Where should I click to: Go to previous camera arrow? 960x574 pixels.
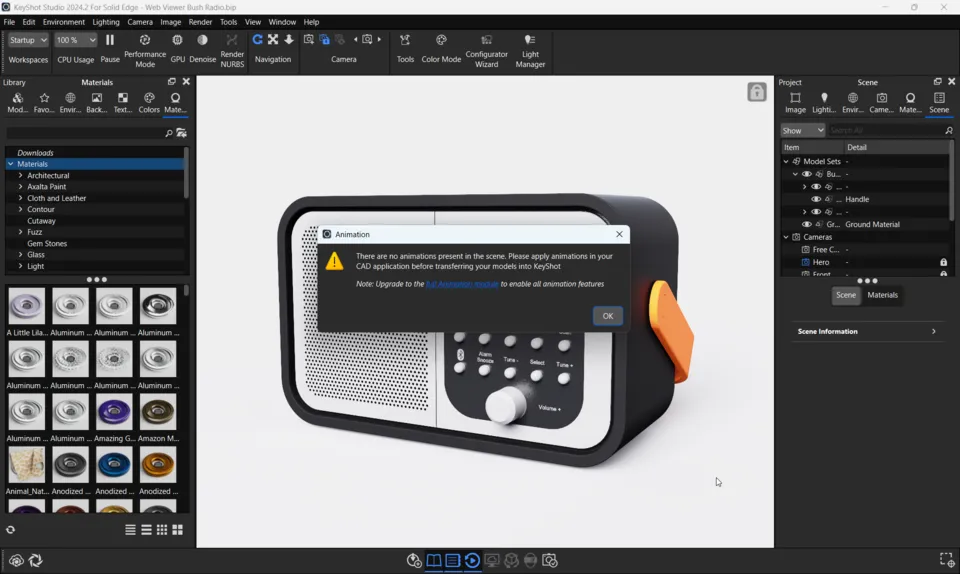[x=355, y=39]
